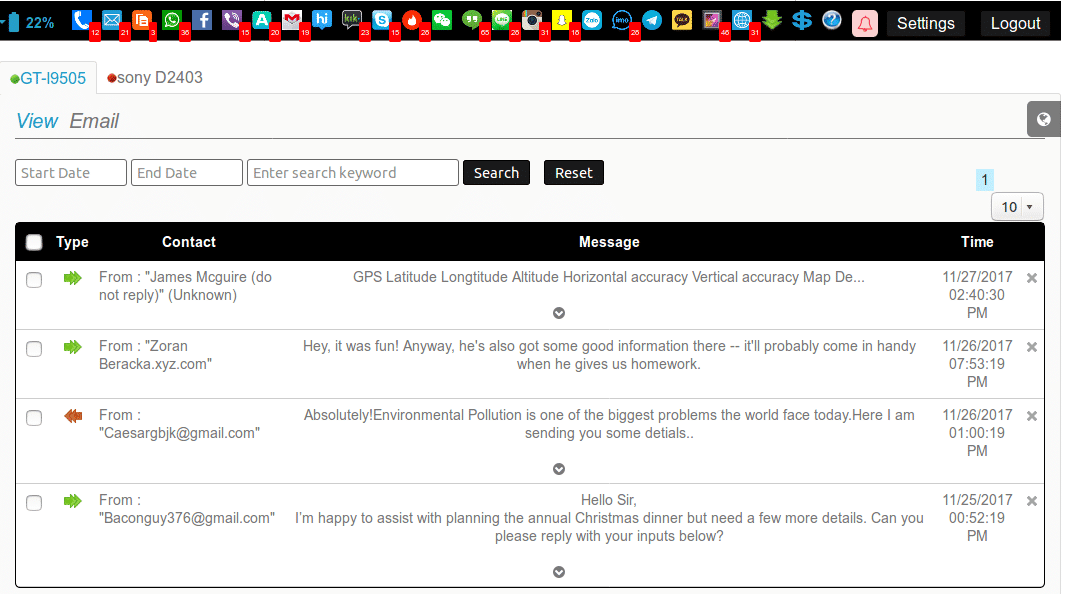Image resolution: width=1073 pixels, height=594 pixels.
Task: Click the Logout button
Action: click(x=1015, y=23)
